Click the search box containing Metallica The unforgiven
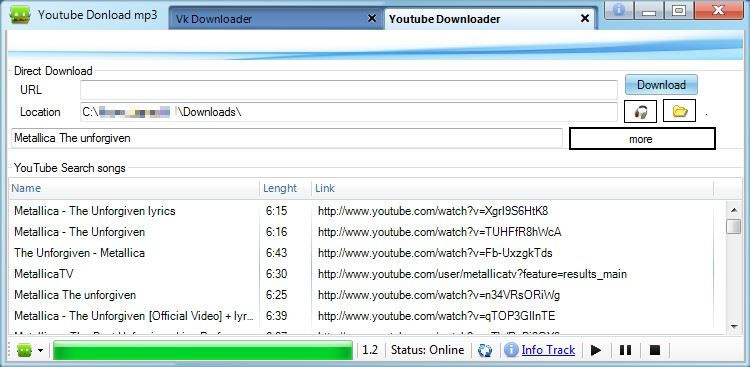750x367 pixels. pyautogui.click(x=287, y=138)
